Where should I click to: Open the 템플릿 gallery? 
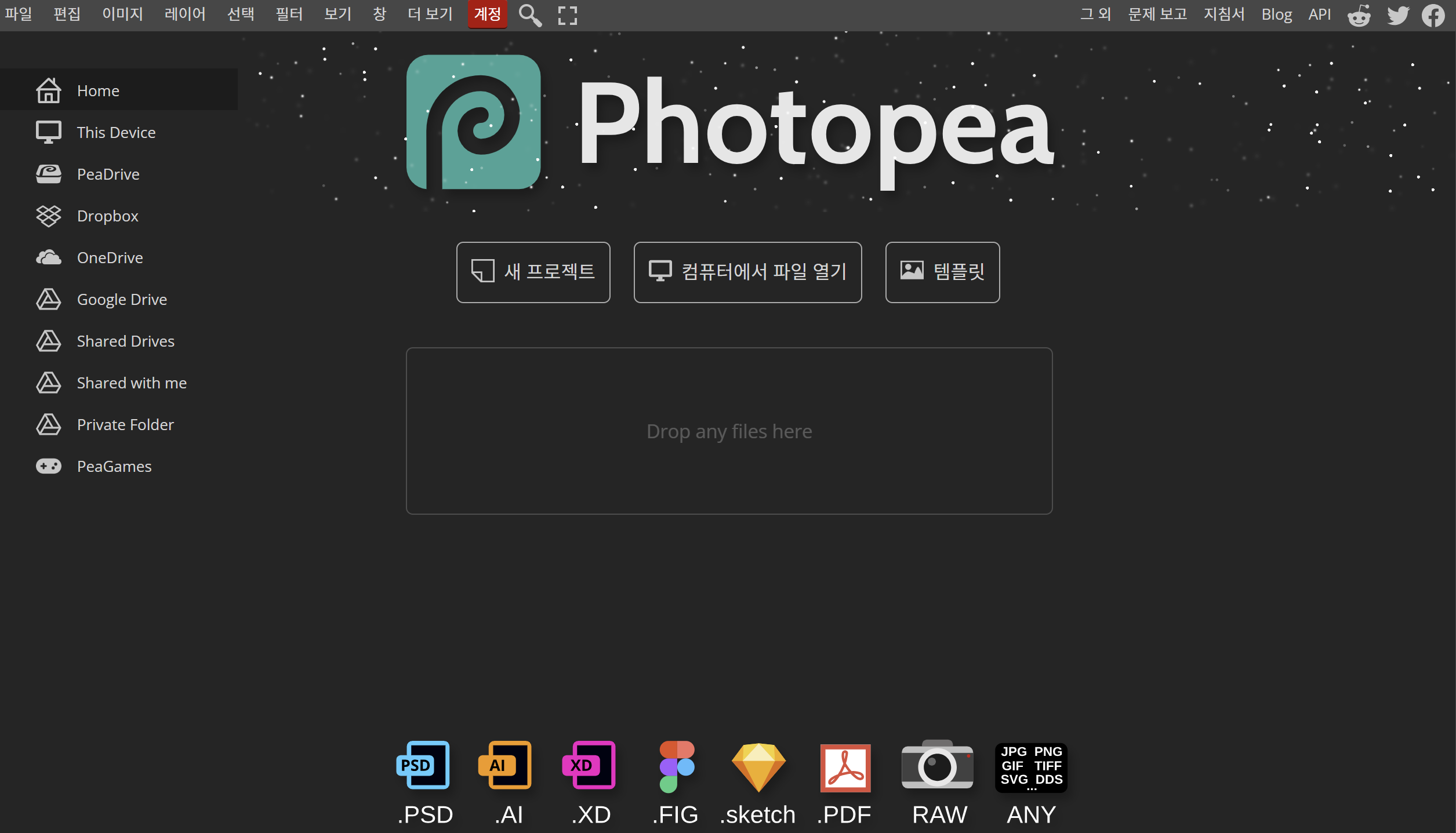(942, 272)
